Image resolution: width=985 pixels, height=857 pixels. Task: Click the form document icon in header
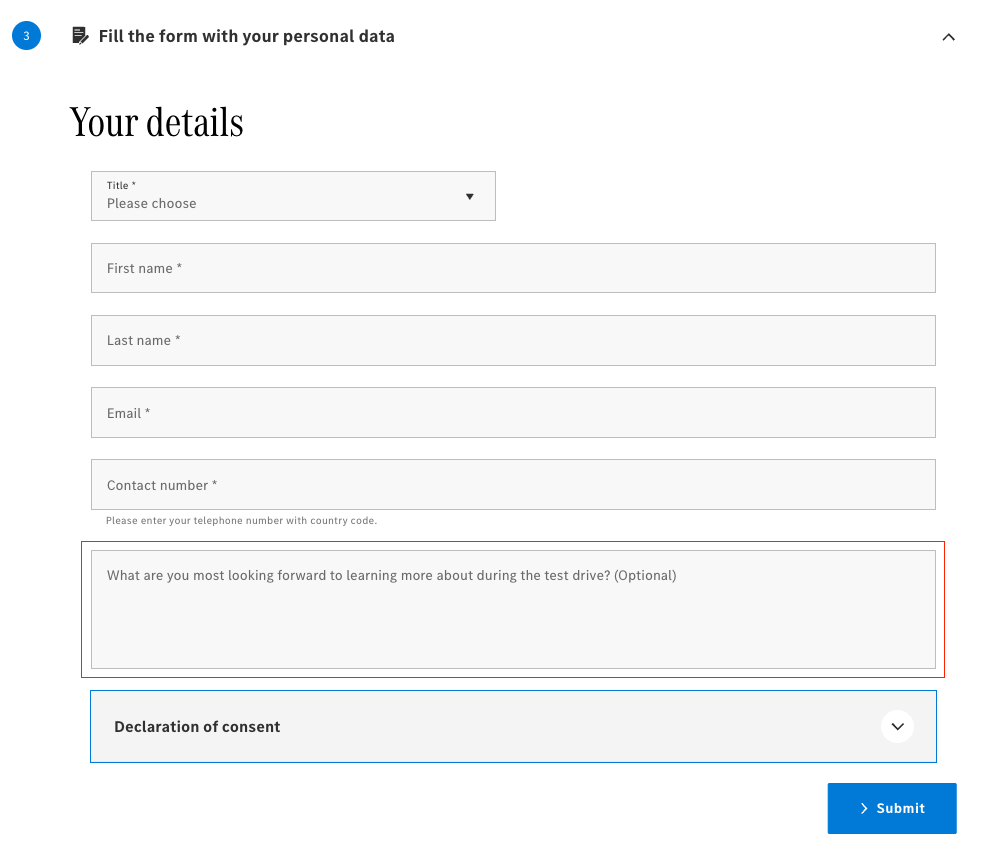[80, 36]
